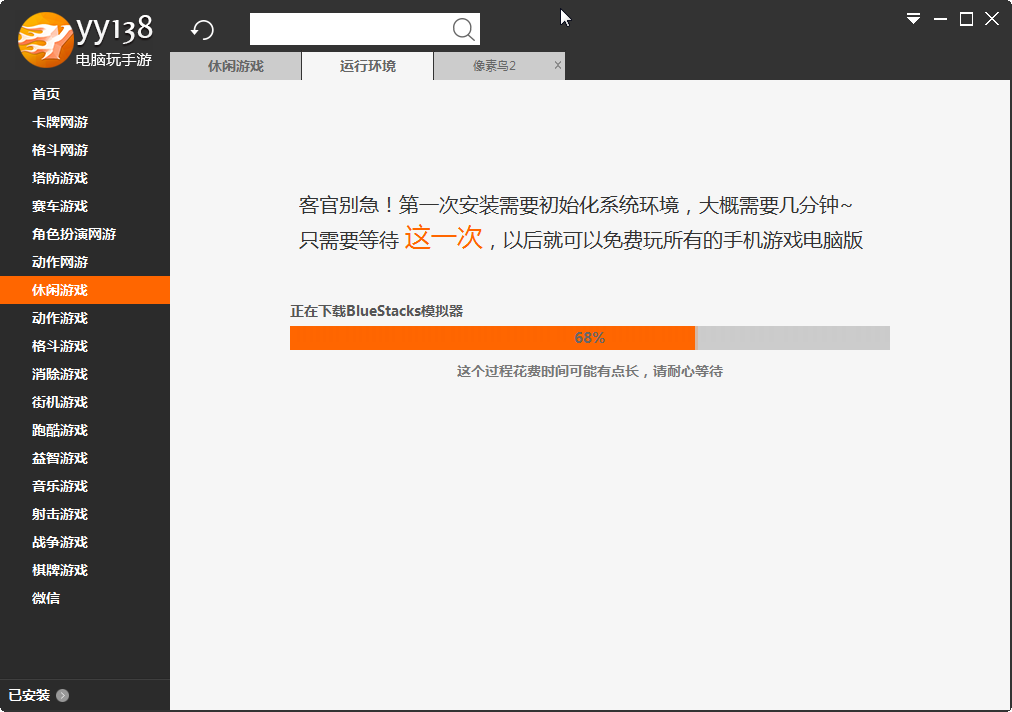Select 棋牌游戏 category
The width and height of the screenshot is (1012, 712).
[85, 571]
